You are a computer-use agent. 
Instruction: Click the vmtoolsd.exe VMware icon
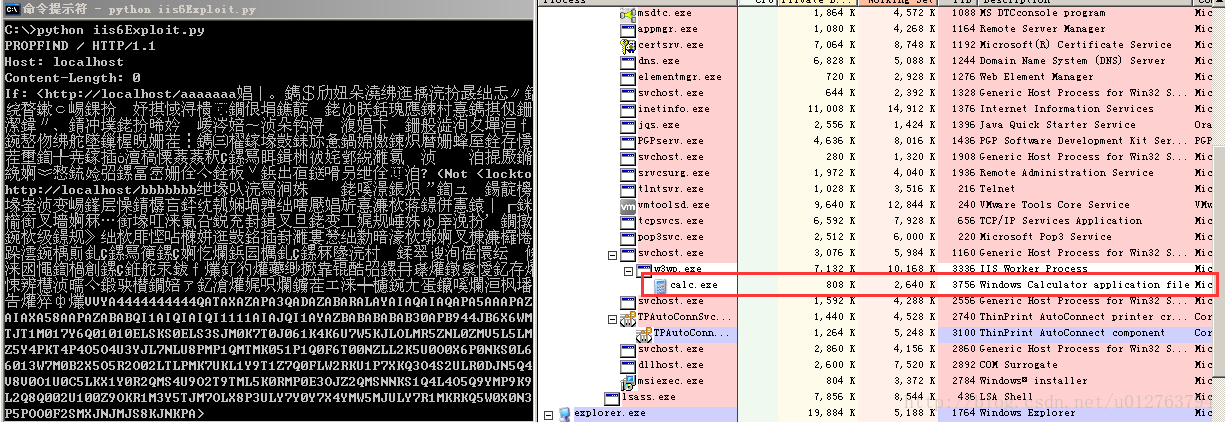pyautogui.click(x=628, y=205)
